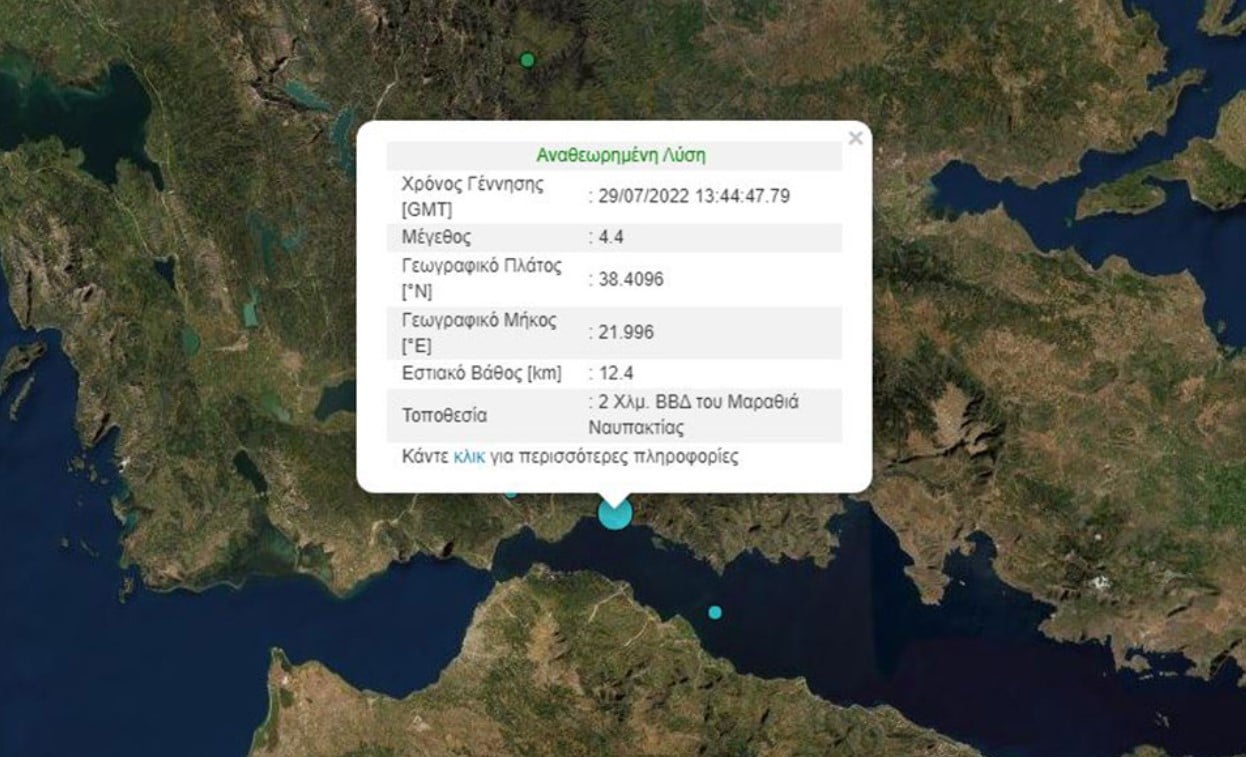Click the 'Γεωγραφικό Μήκος' label
This screenshot has width=1246, height=757.
tap(478, 321)
